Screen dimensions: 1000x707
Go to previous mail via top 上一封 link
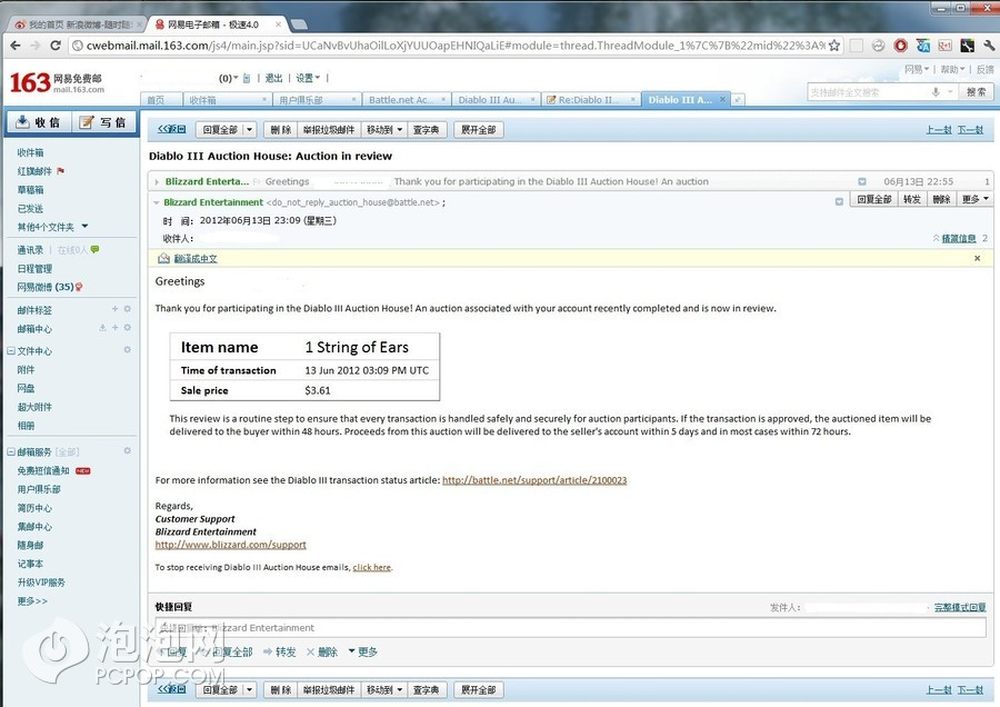[x=939, y=129]
